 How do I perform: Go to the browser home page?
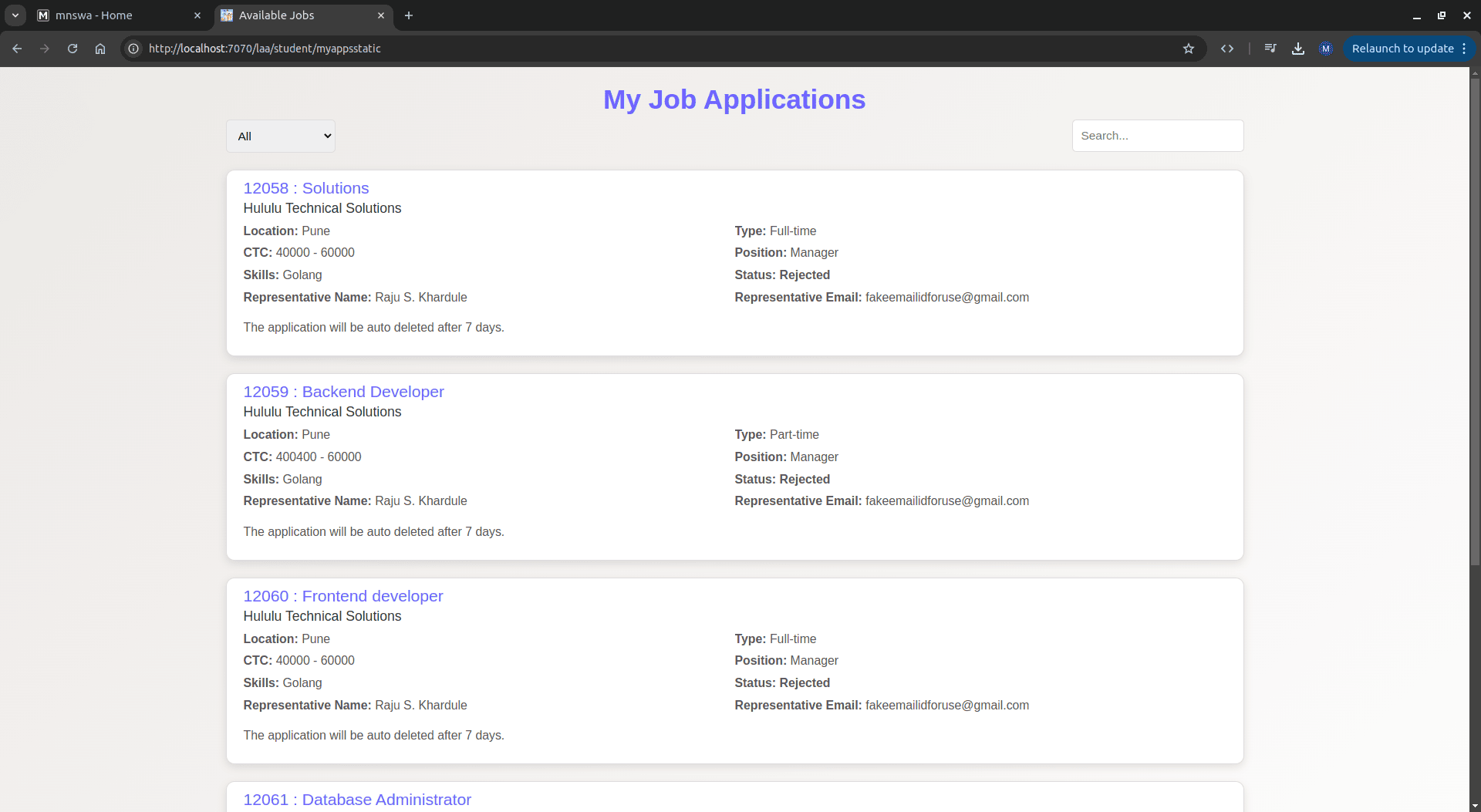click(x=100, y=49)
